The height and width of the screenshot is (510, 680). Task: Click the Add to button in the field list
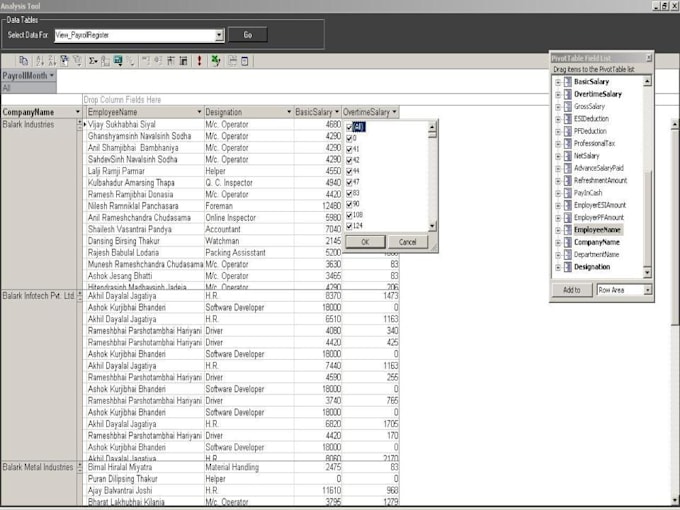(572, 290)
